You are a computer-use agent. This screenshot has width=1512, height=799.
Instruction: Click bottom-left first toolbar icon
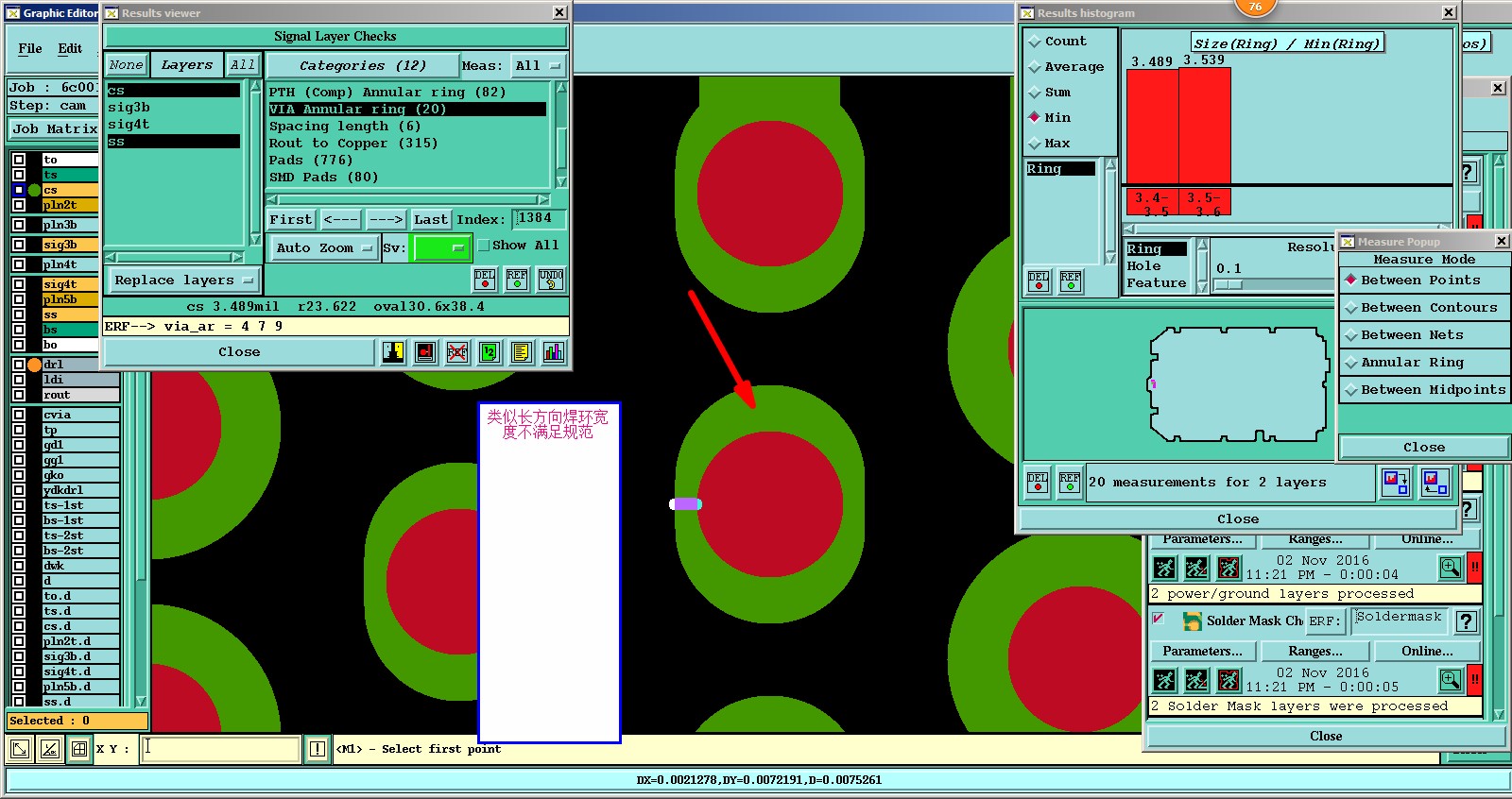(19, 750)
